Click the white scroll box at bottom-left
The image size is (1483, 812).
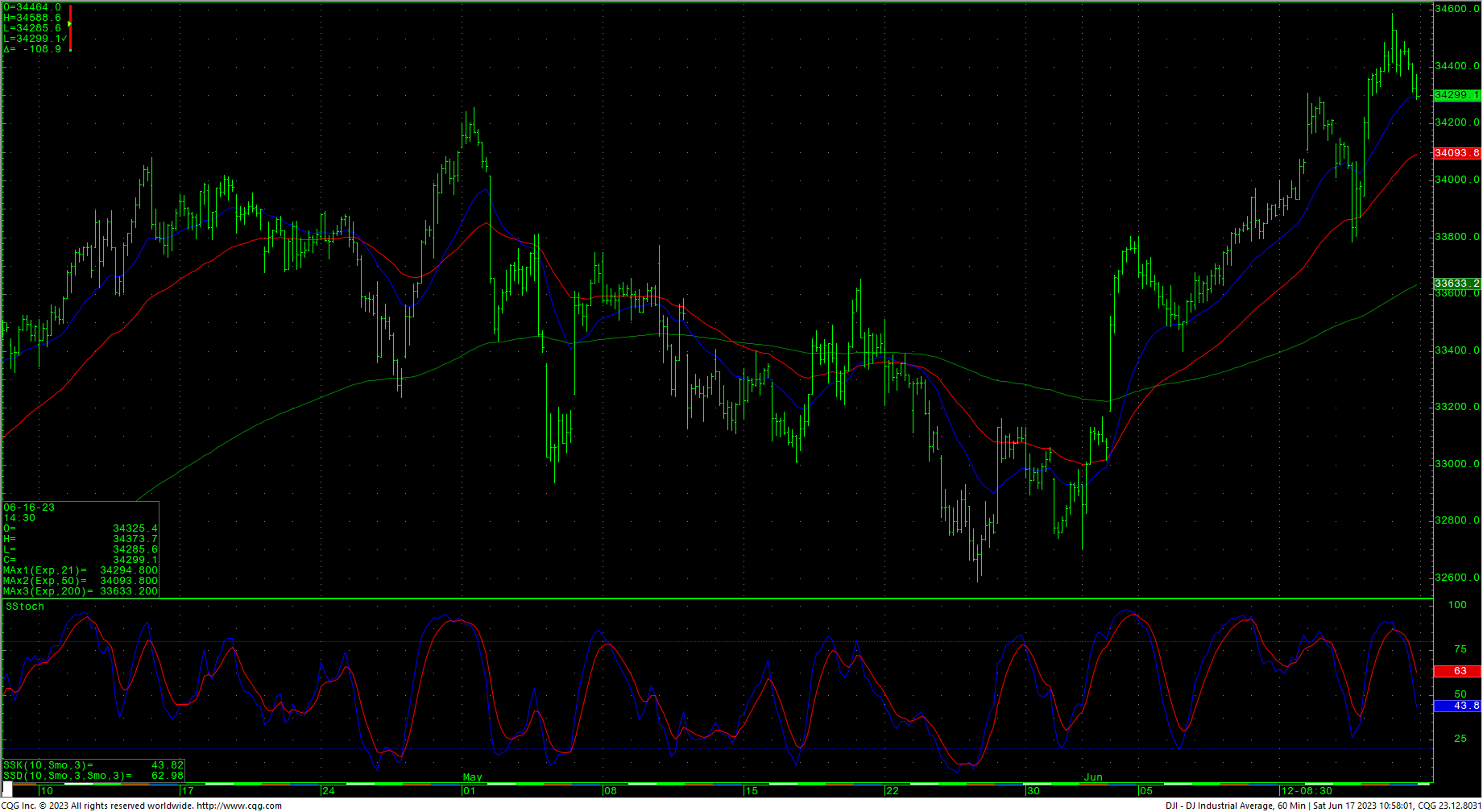tap(7, 789)
